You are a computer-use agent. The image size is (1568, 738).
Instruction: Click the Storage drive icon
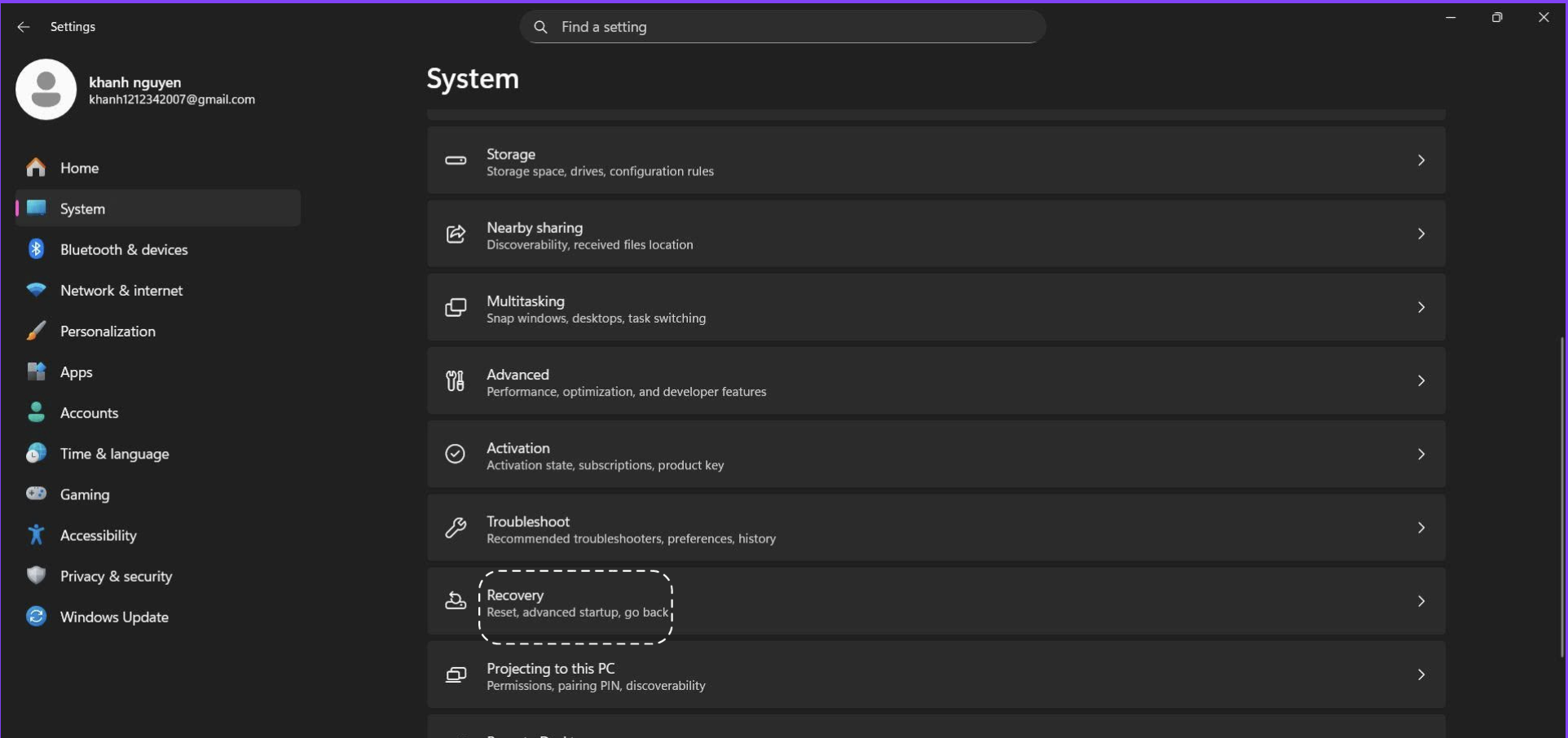(x=456, y=160)
